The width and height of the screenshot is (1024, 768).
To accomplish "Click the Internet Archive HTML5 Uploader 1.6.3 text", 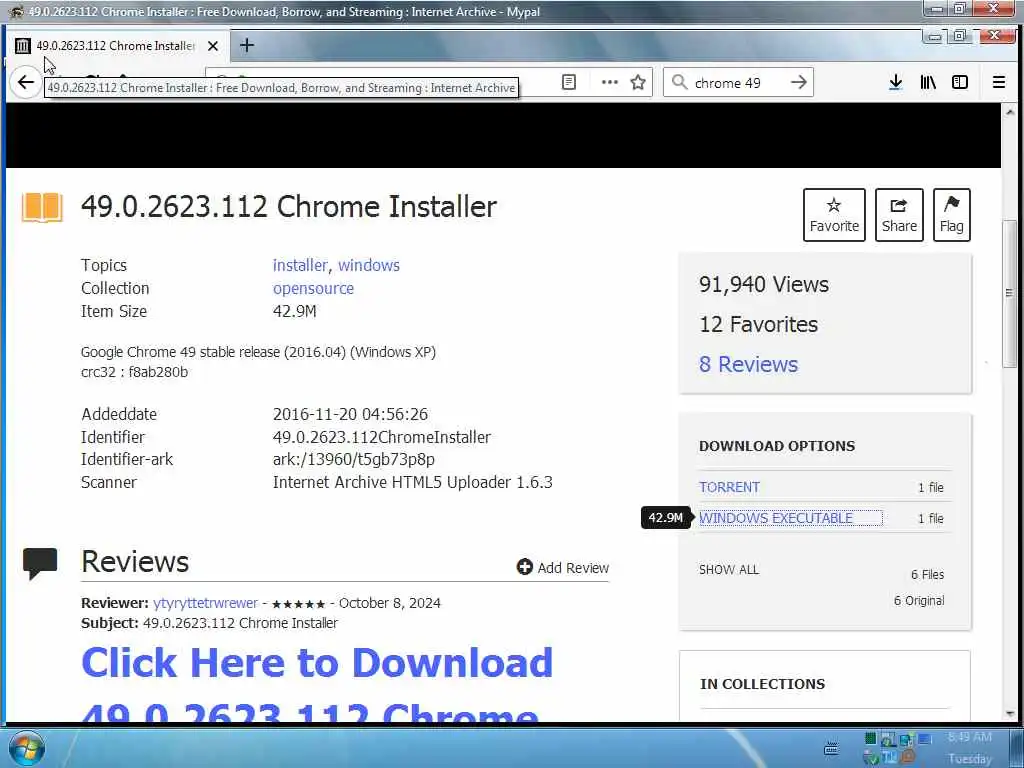I will [x=413, y=482].
